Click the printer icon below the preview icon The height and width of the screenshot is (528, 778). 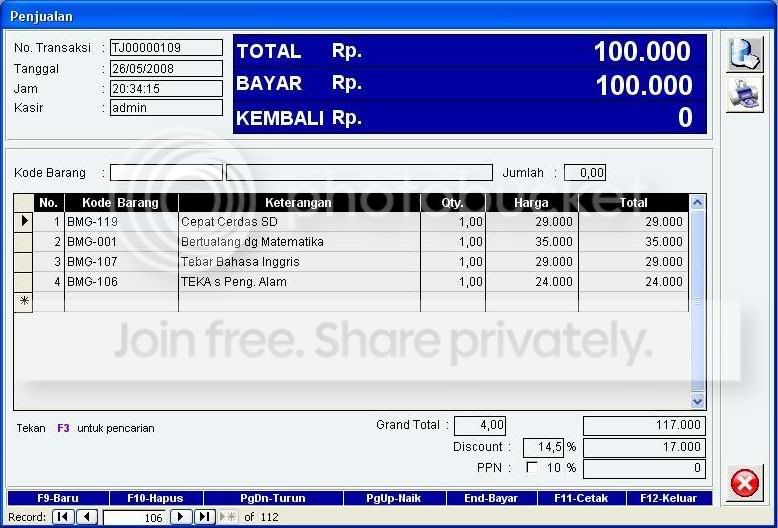click(x=745, y=94)
